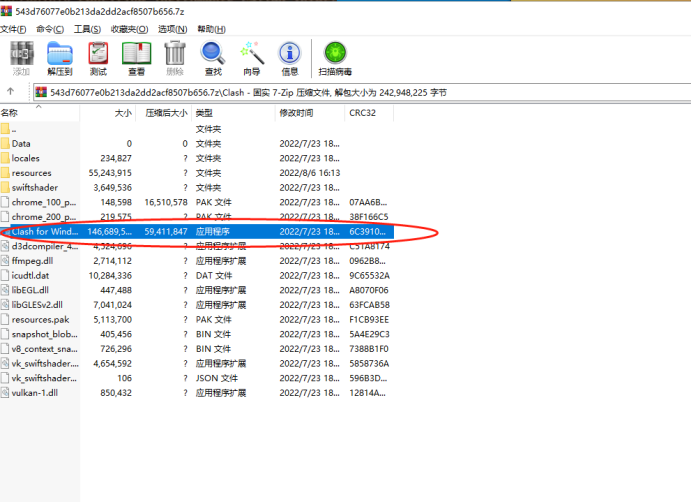This screenshot has width=692, height=502.
Task: Open 查找 (Find) magnifier tool
Action: coord(213,58)
